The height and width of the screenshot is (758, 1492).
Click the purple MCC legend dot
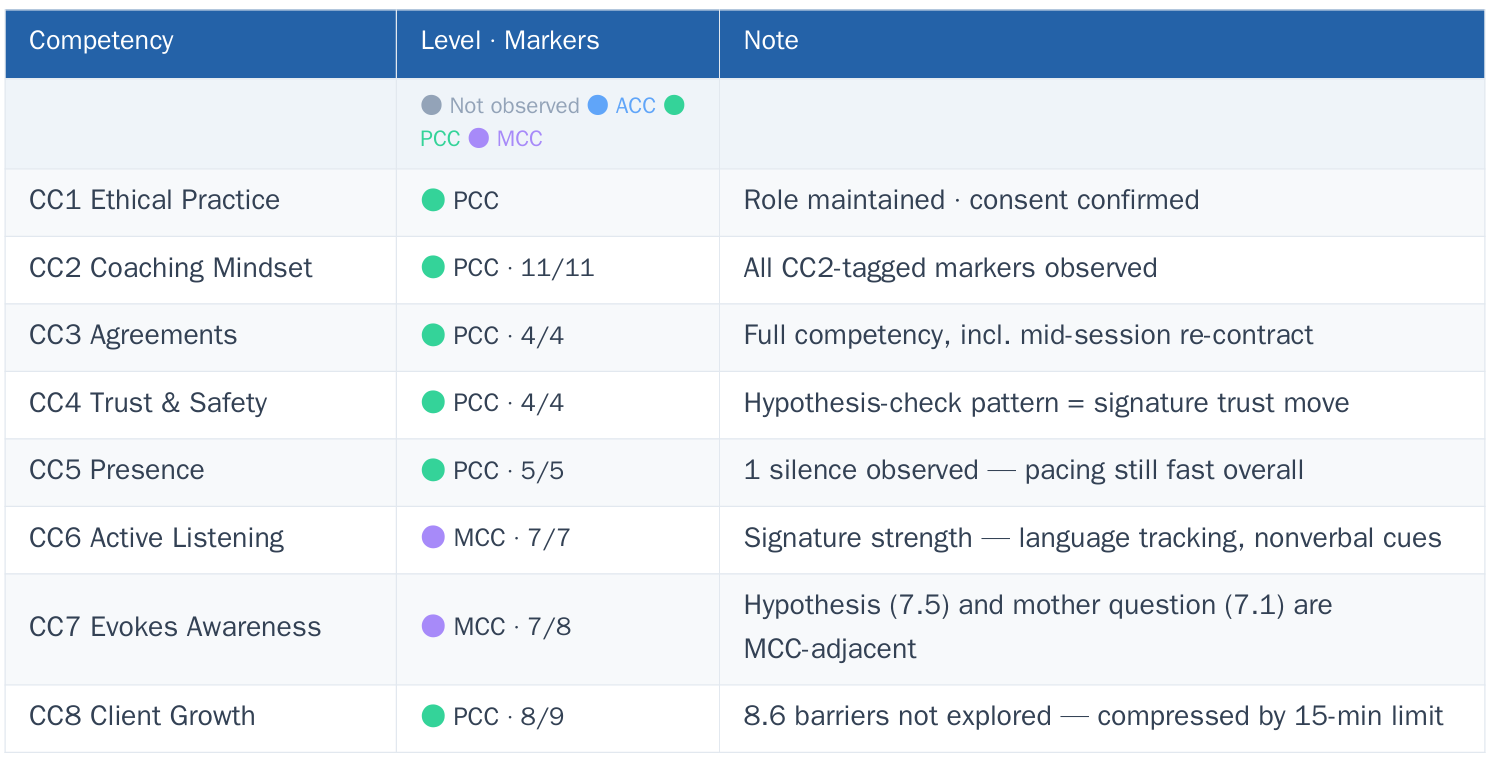click(478, 138)
